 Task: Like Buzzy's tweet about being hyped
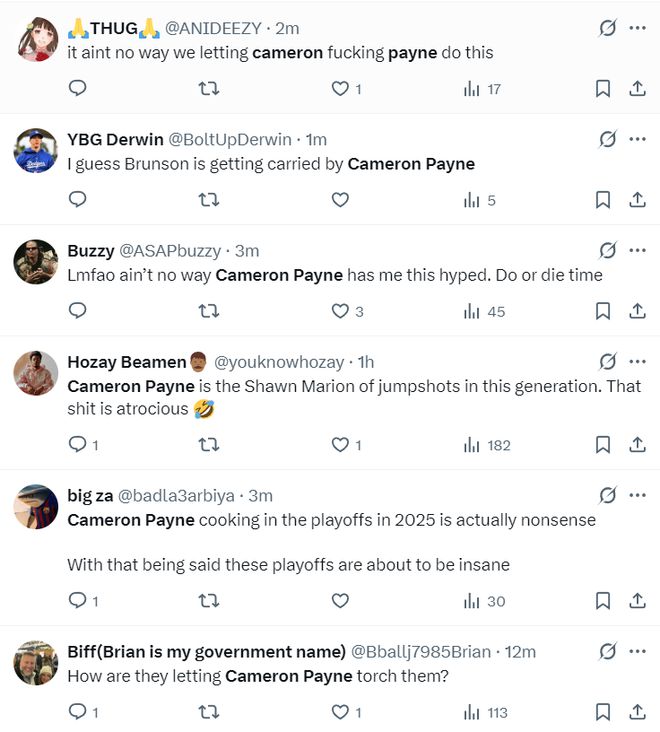(340, 311)
